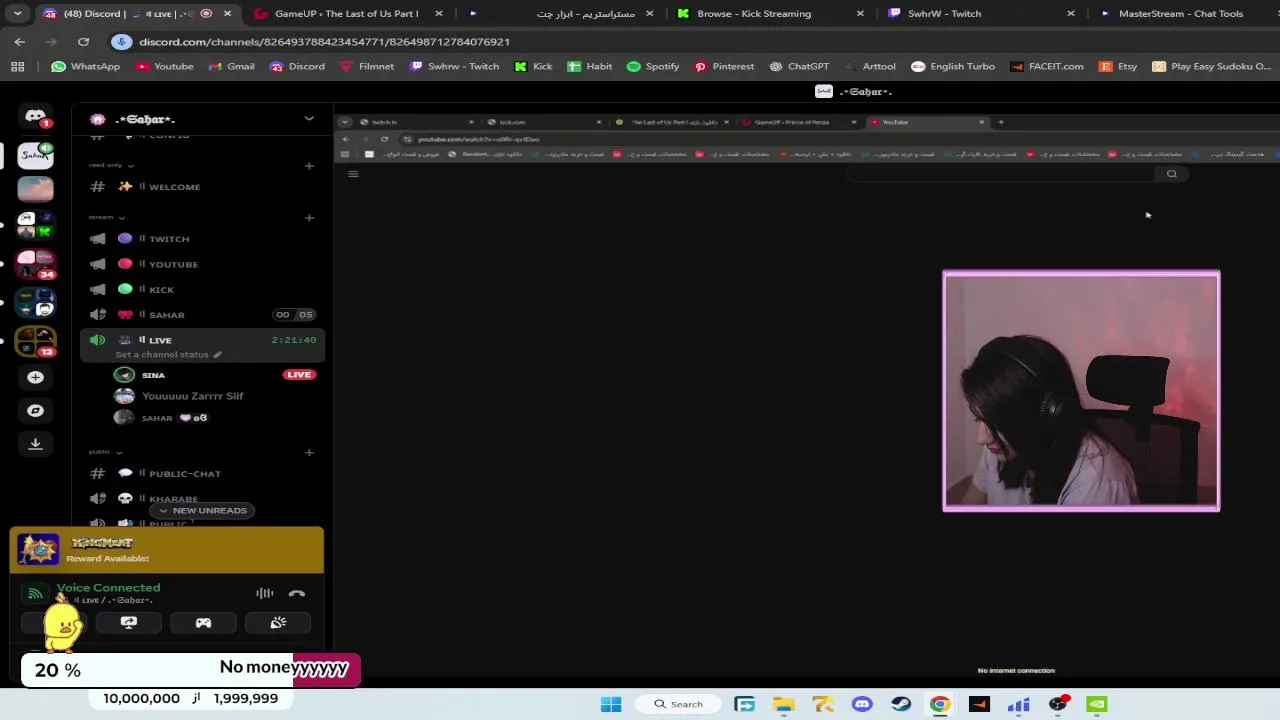Create channel in stream category
Image resolution: width=1280 pixels, height=720 pixels.
click(309, 217)
